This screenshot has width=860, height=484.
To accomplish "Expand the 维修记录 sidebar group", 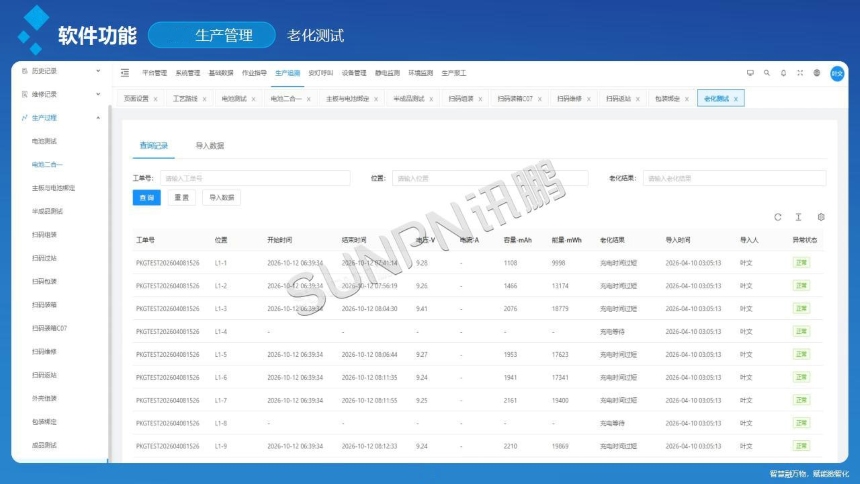I will click(x=98, y=94).
